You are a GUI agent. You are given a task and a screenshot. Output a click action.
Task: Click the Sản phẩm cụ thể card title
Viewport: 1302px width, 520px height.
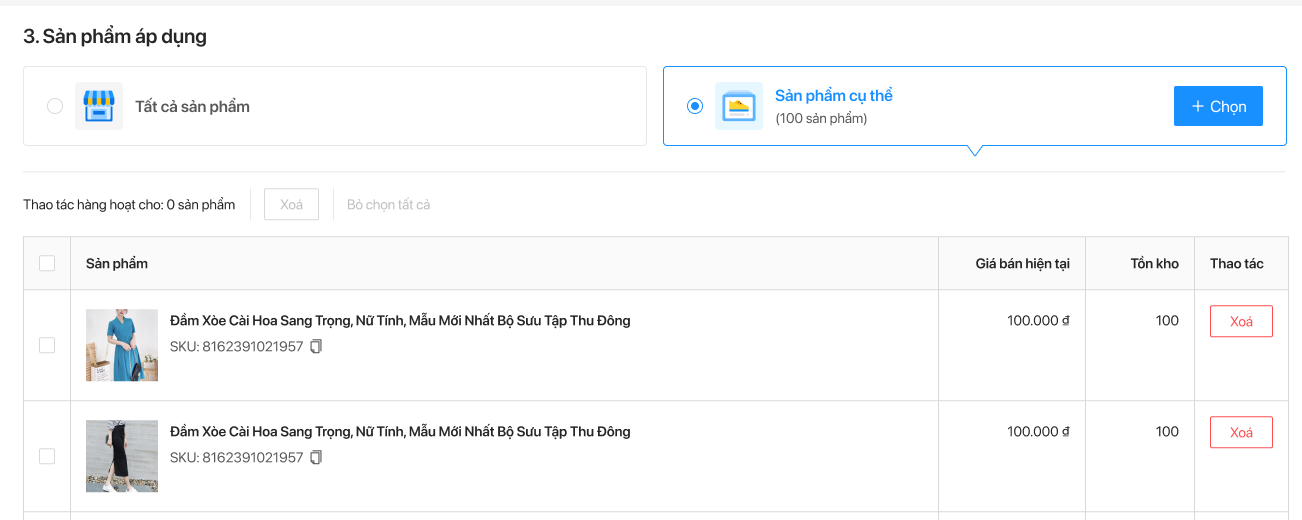[x=834, y=96]
